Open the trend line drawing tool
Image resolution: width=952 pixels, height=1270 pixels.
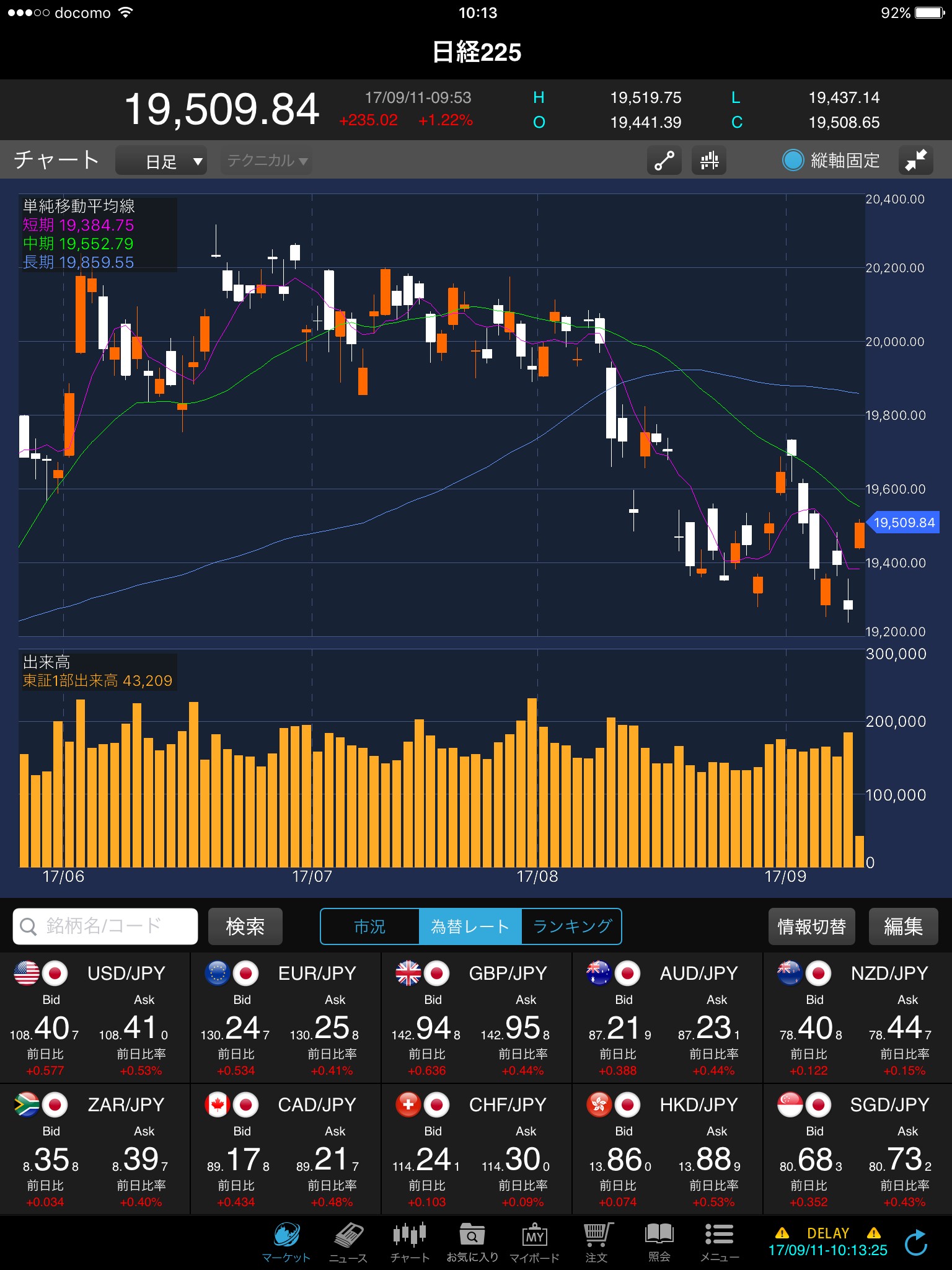click(x=664, y=161)
